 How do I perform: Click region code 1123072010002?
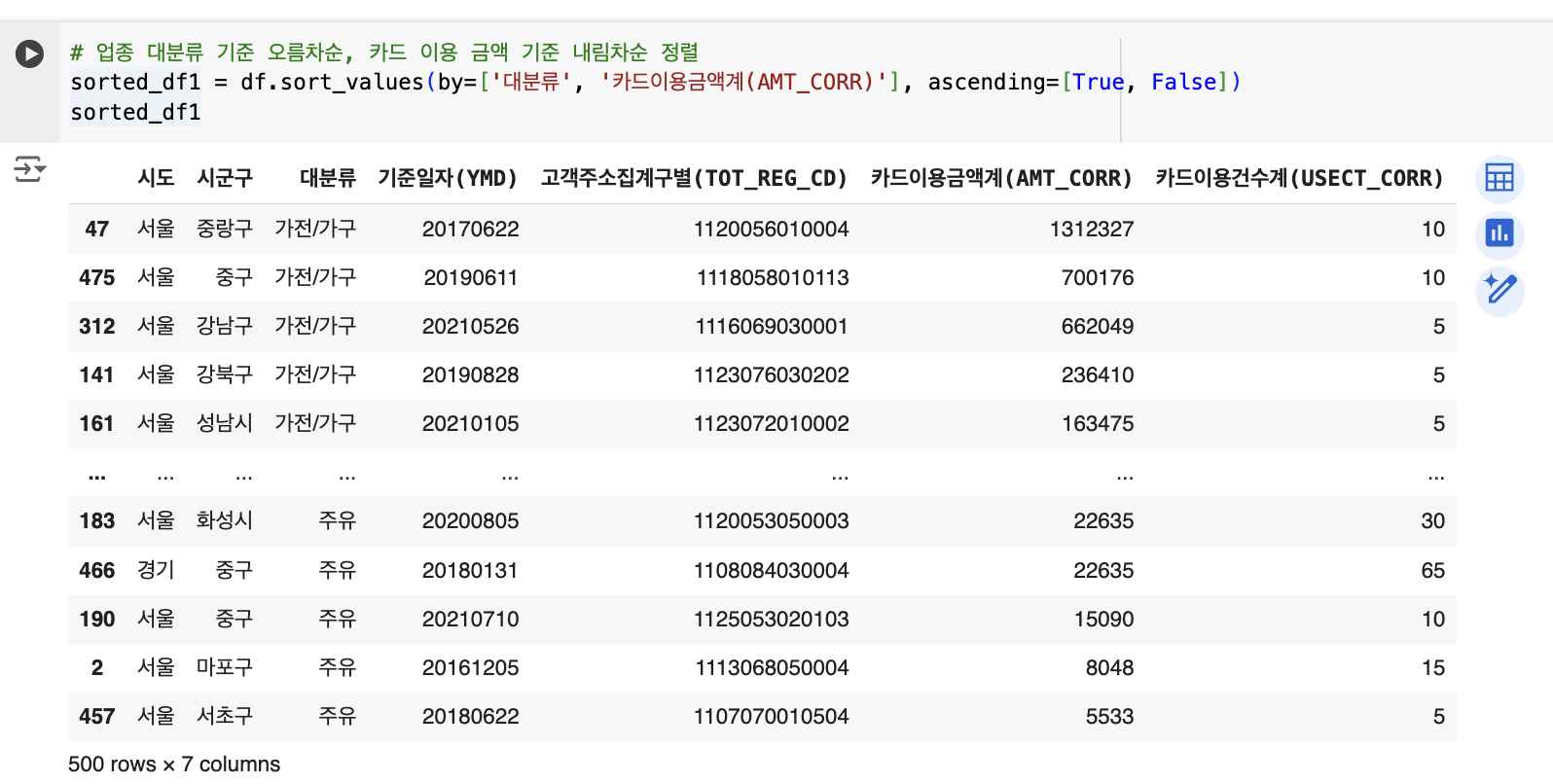771,424
